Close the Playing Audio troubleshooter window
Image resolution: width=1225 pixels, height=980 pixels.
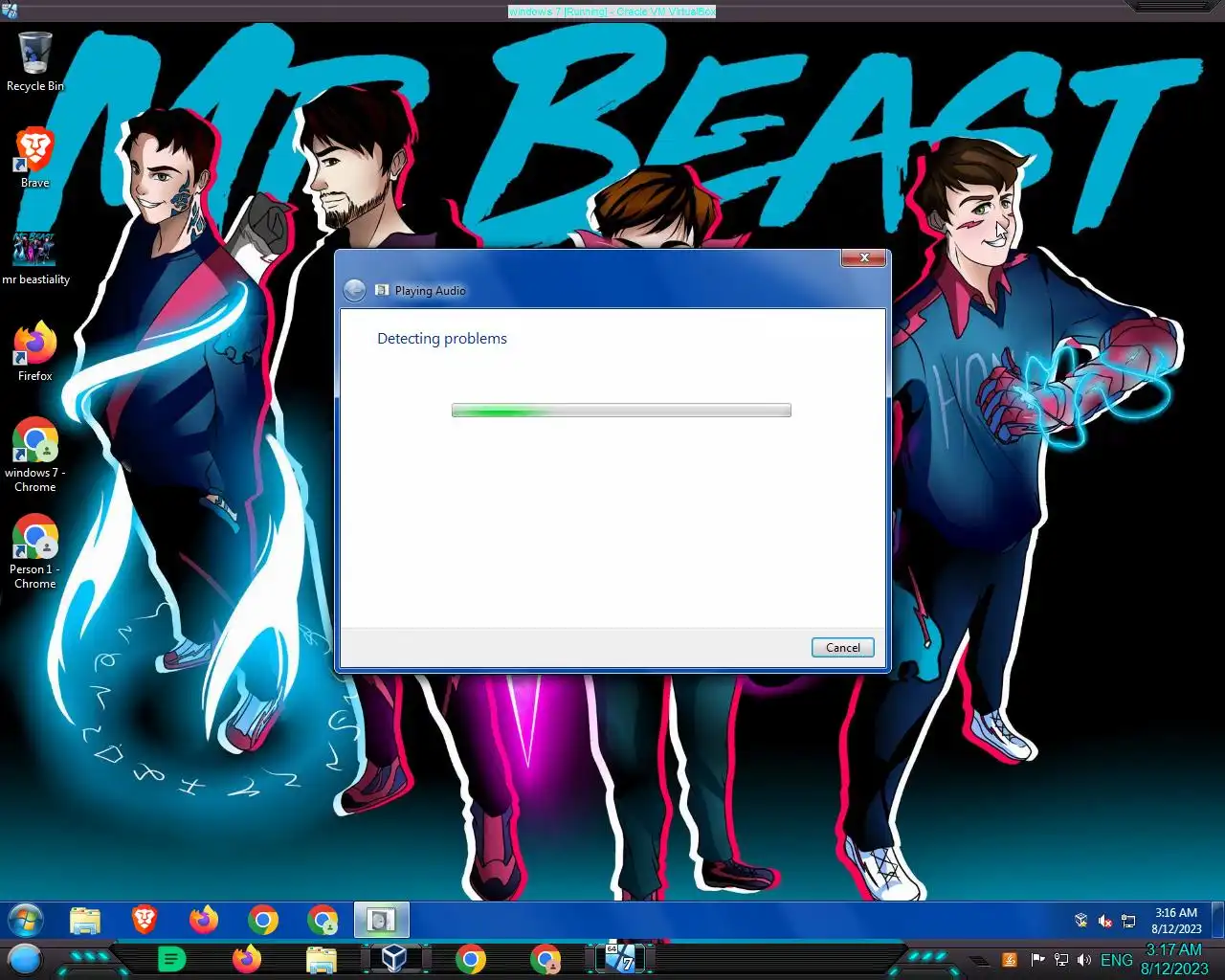864,257
